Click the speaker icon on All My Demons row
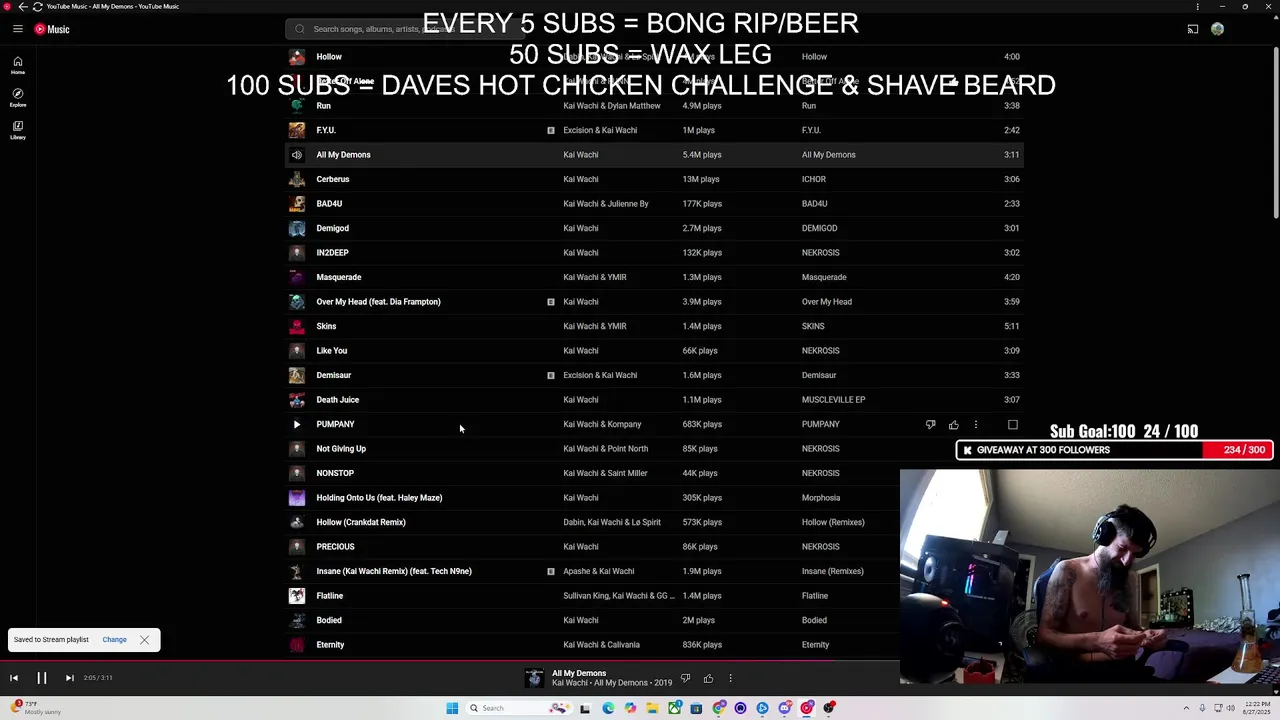This screenshot has width=1280, height=720. pos(296,155)
